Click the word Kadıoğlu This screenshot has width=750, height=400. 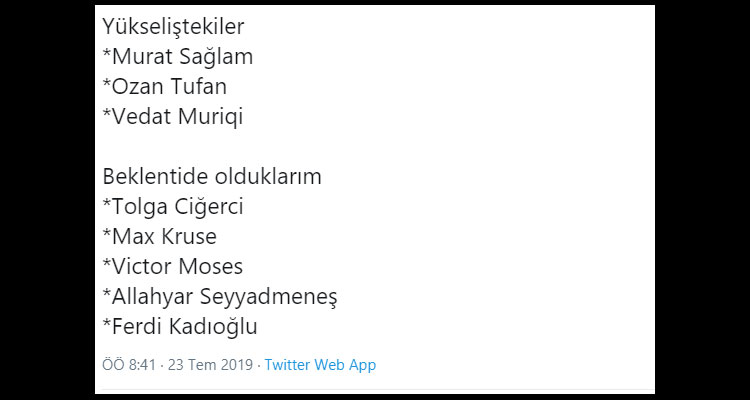[x=215, y=327]
